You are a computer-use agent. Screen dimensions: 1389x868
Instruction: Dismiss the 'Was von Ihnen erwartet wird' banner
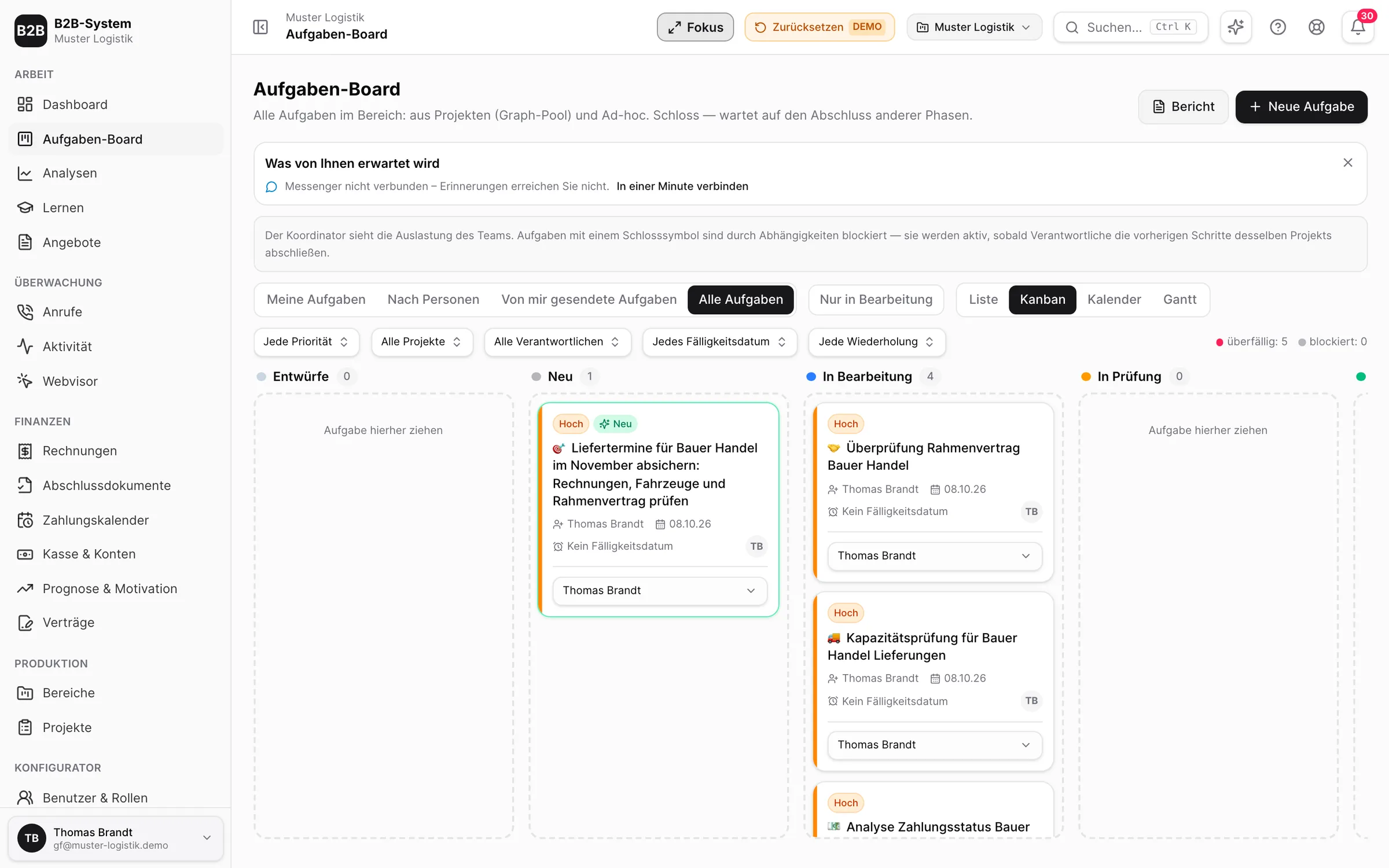(x=1348, y=163)
